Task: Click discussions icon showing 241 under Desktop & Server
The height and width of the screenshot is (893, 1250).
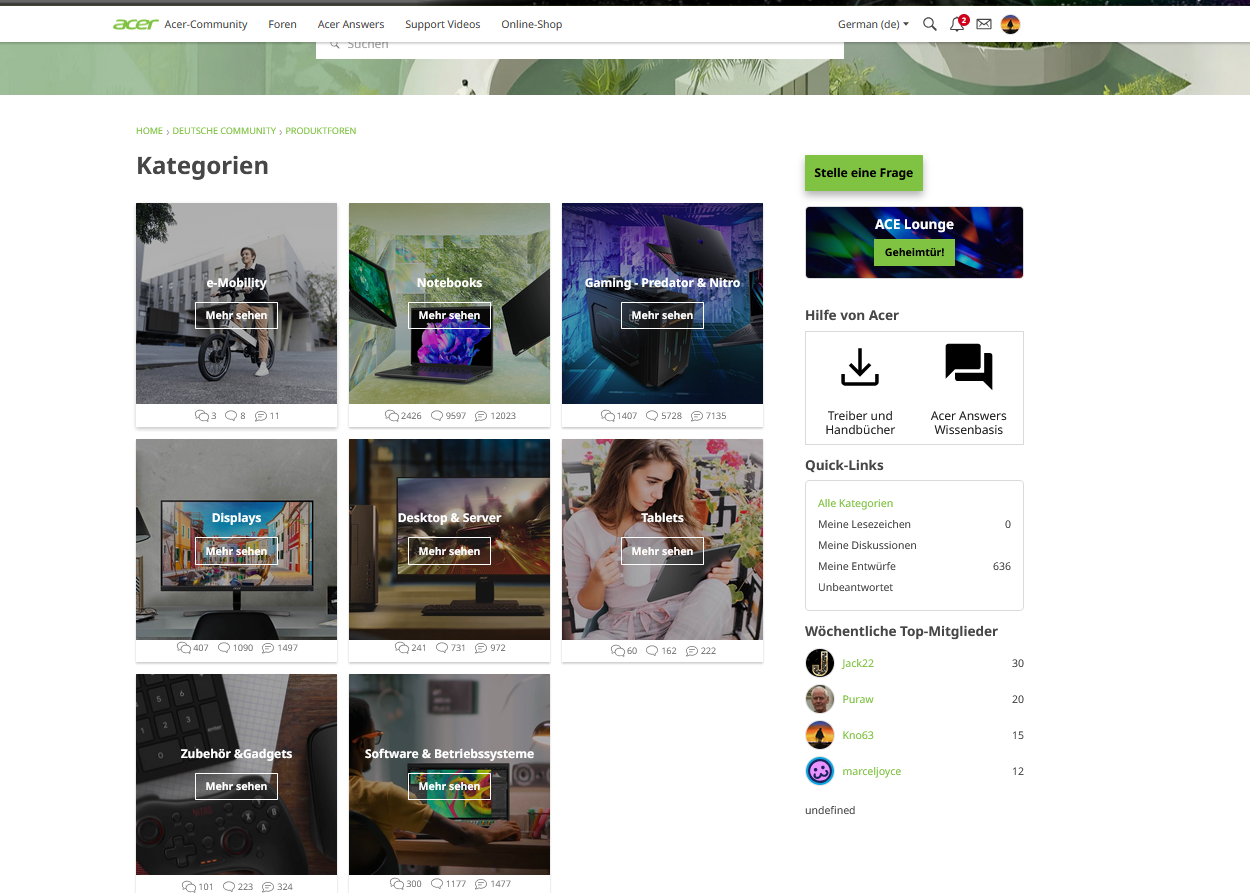Action: click(x=402, y=648)
